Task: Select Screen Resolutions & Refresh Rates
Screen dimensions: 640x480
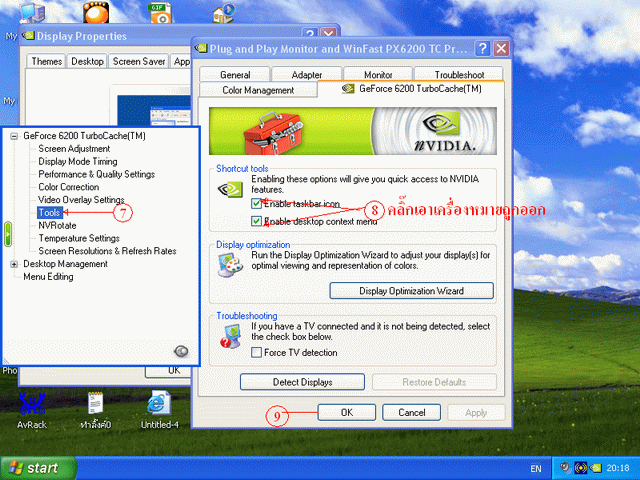Action: click(107, 251)
